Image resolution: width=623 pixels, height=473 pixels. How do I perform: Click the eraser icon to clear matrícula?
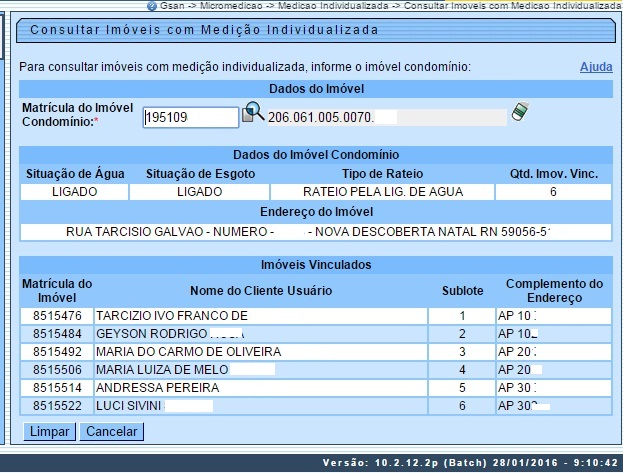519,113
